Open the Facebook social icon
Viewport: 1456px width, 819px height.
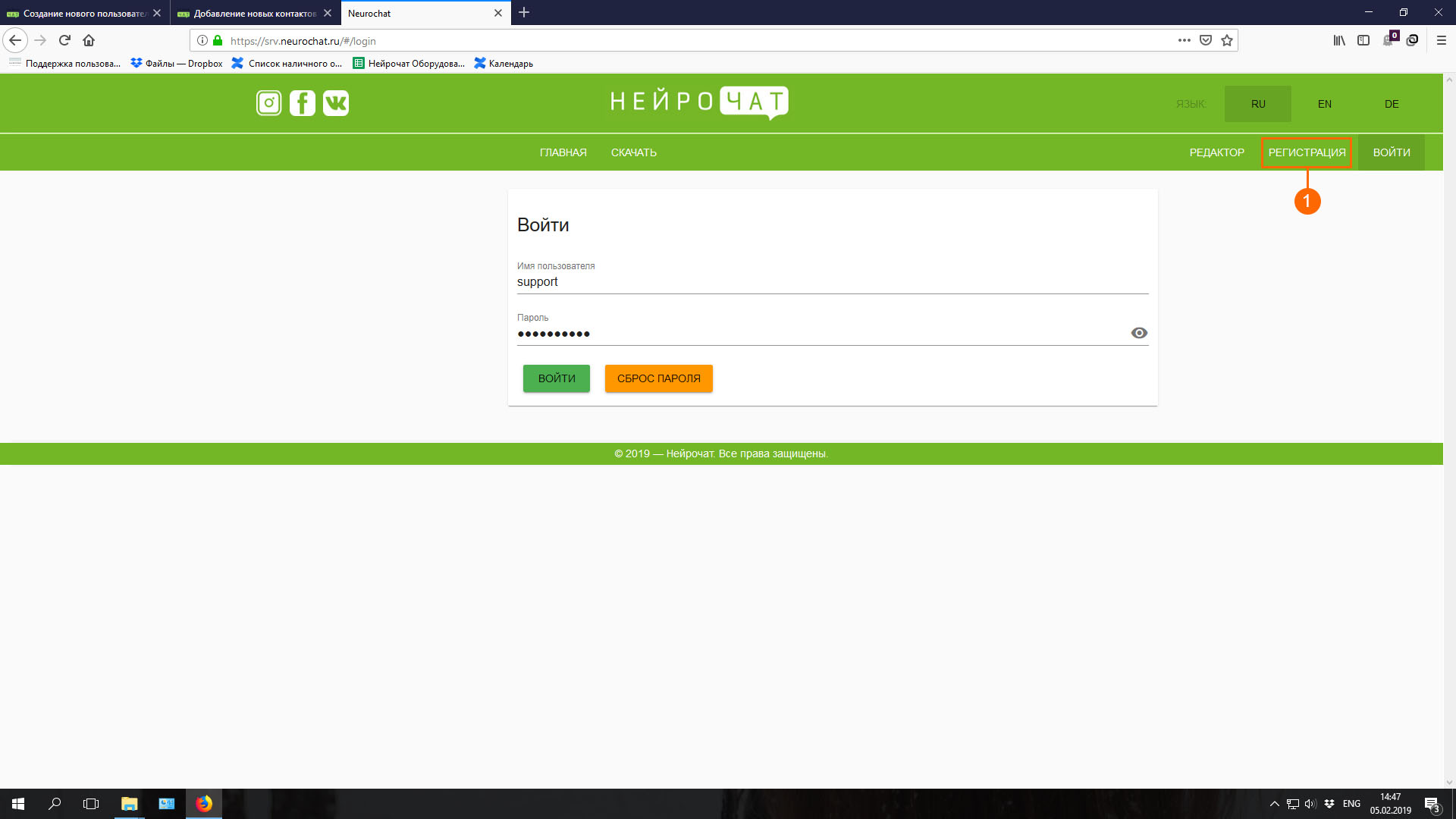click(x=302, y=103)
